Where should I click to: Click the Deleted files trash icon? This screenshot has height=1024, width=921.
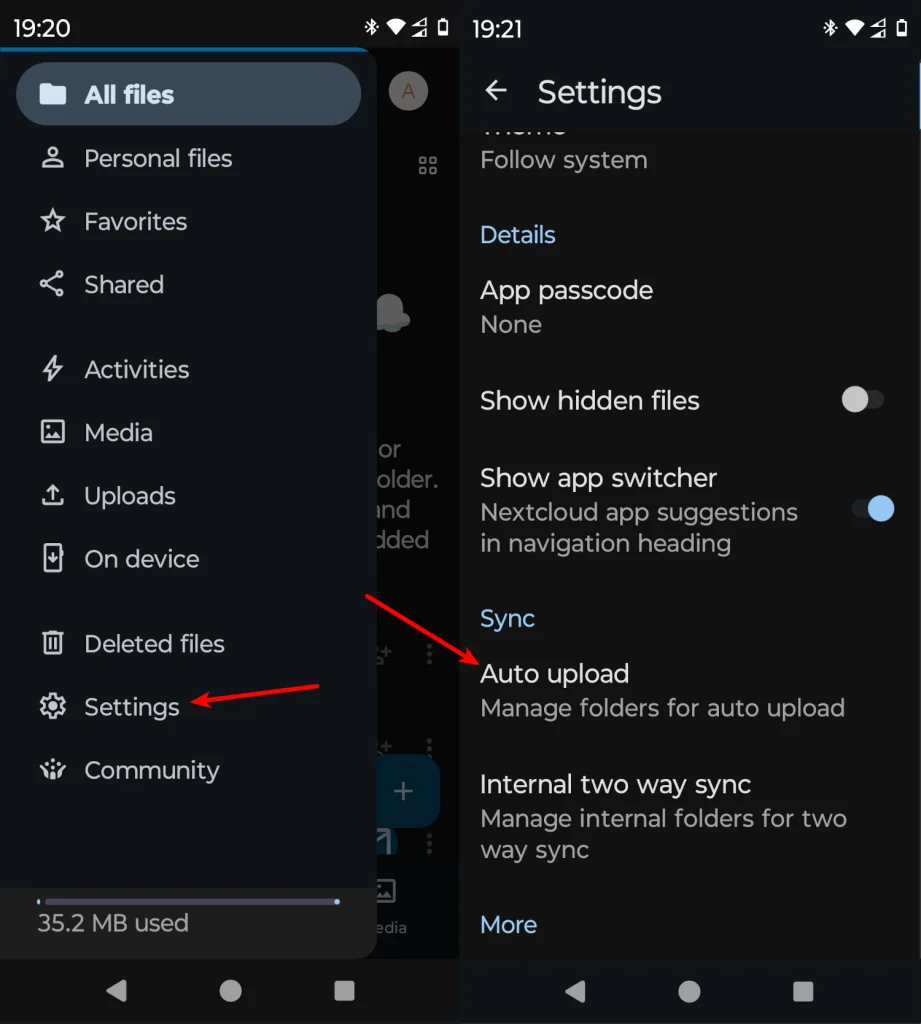click(x=52, y=643)
